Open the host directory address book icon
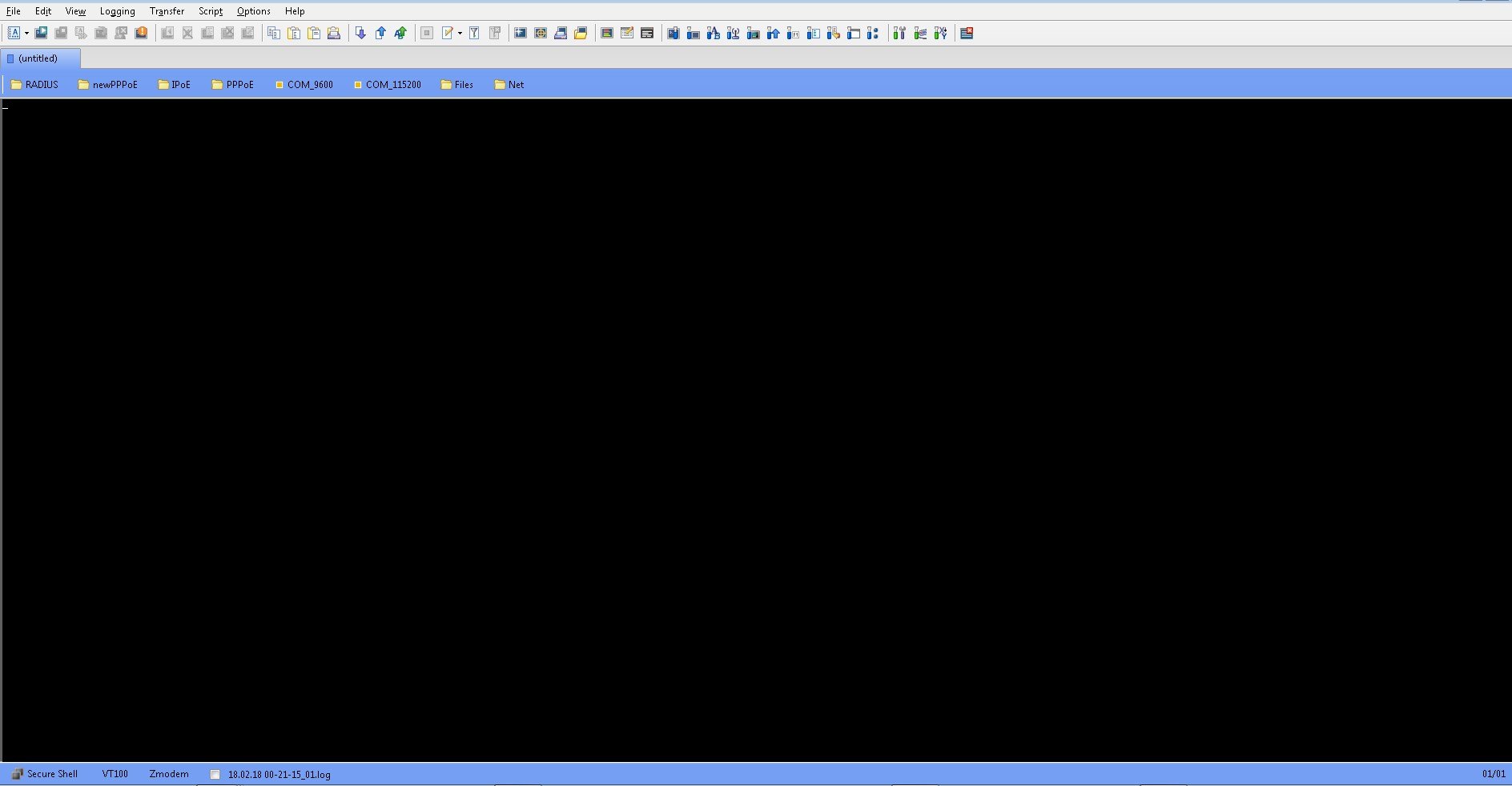Image resolution: width=1512 pixels, height=786 pixels. pyautogui.click(x=14, y=33)
